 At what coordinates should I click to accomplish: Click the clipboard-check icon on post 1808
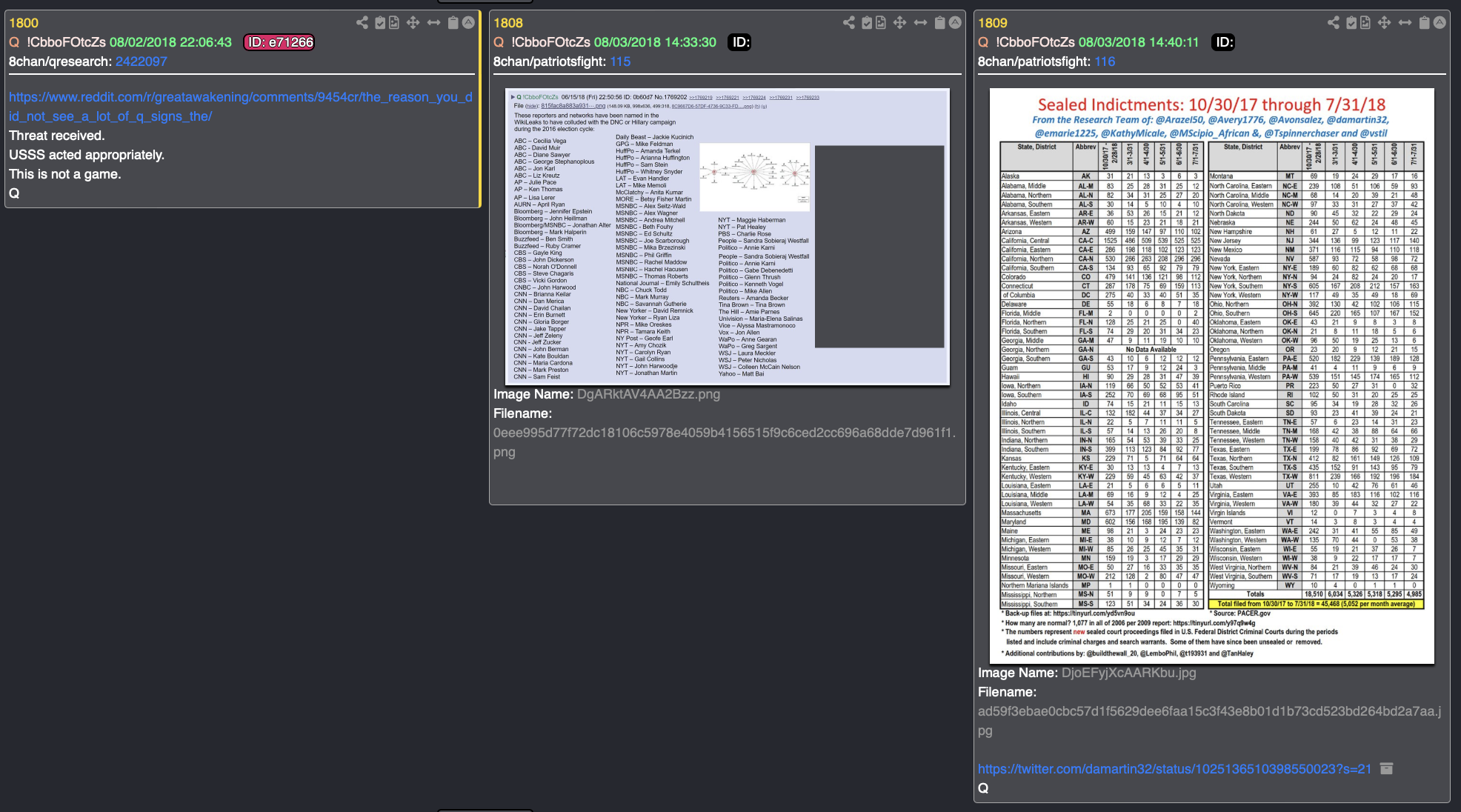[x=867, y=22]
